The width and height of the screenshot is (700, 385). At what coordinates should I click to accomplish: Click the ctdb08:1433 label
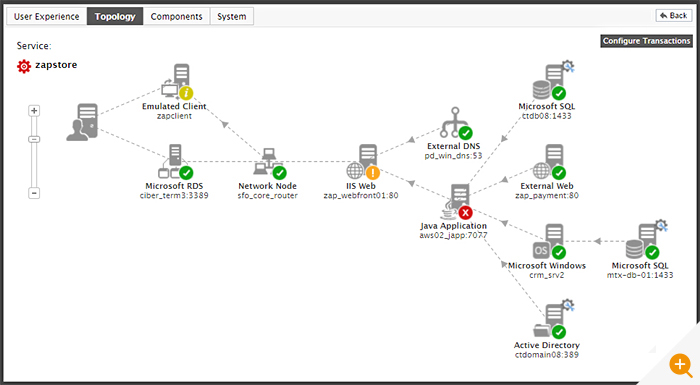[x=547, y=116]
